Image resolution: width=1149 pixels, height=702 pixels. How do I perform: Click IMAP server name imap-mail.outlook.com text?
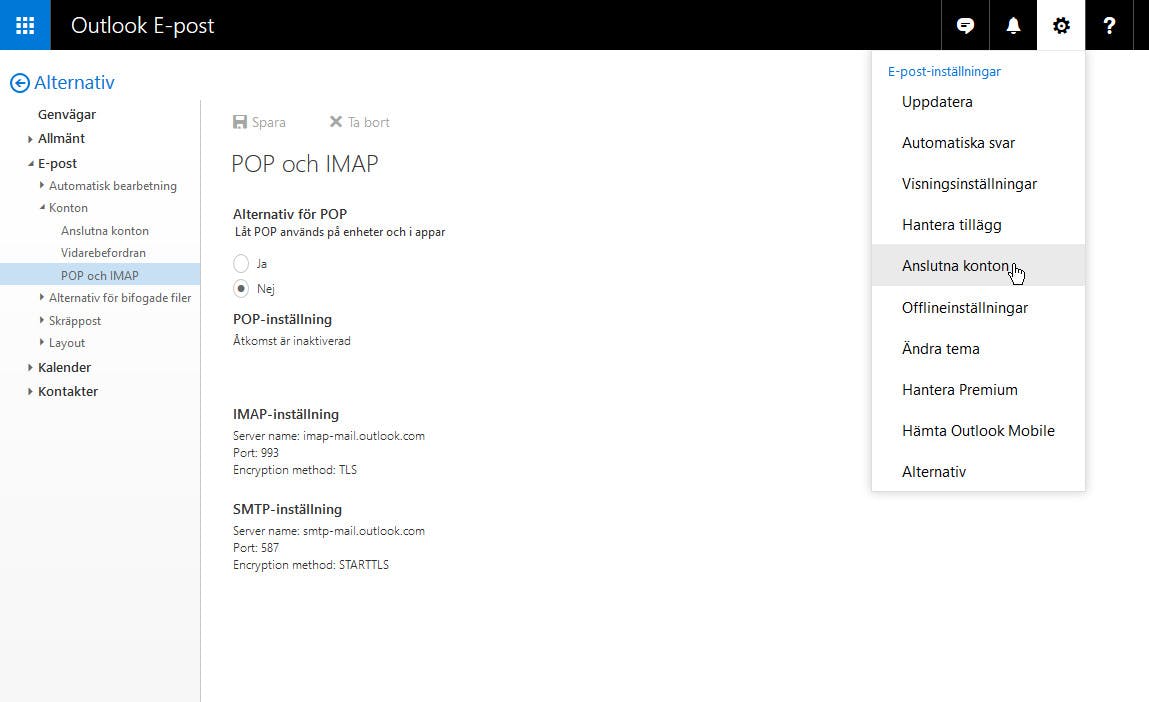[x=363, y=436]
